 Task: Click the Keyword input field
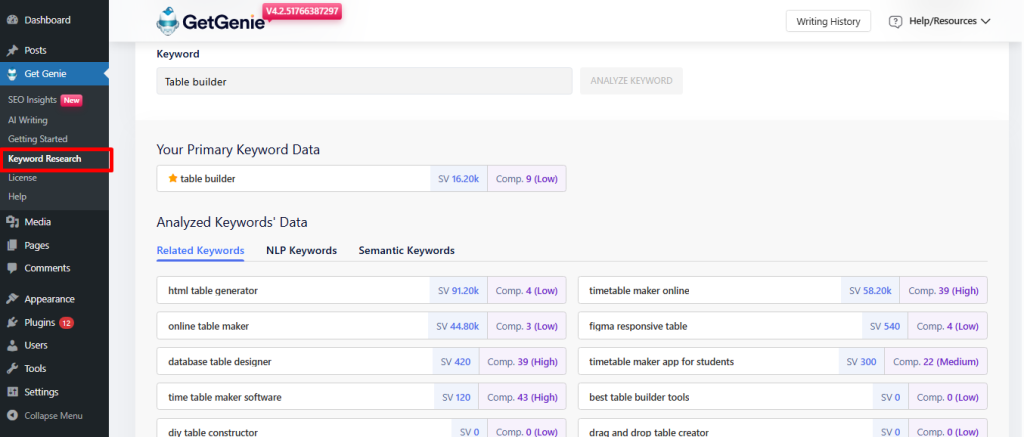tap(364, 82)
